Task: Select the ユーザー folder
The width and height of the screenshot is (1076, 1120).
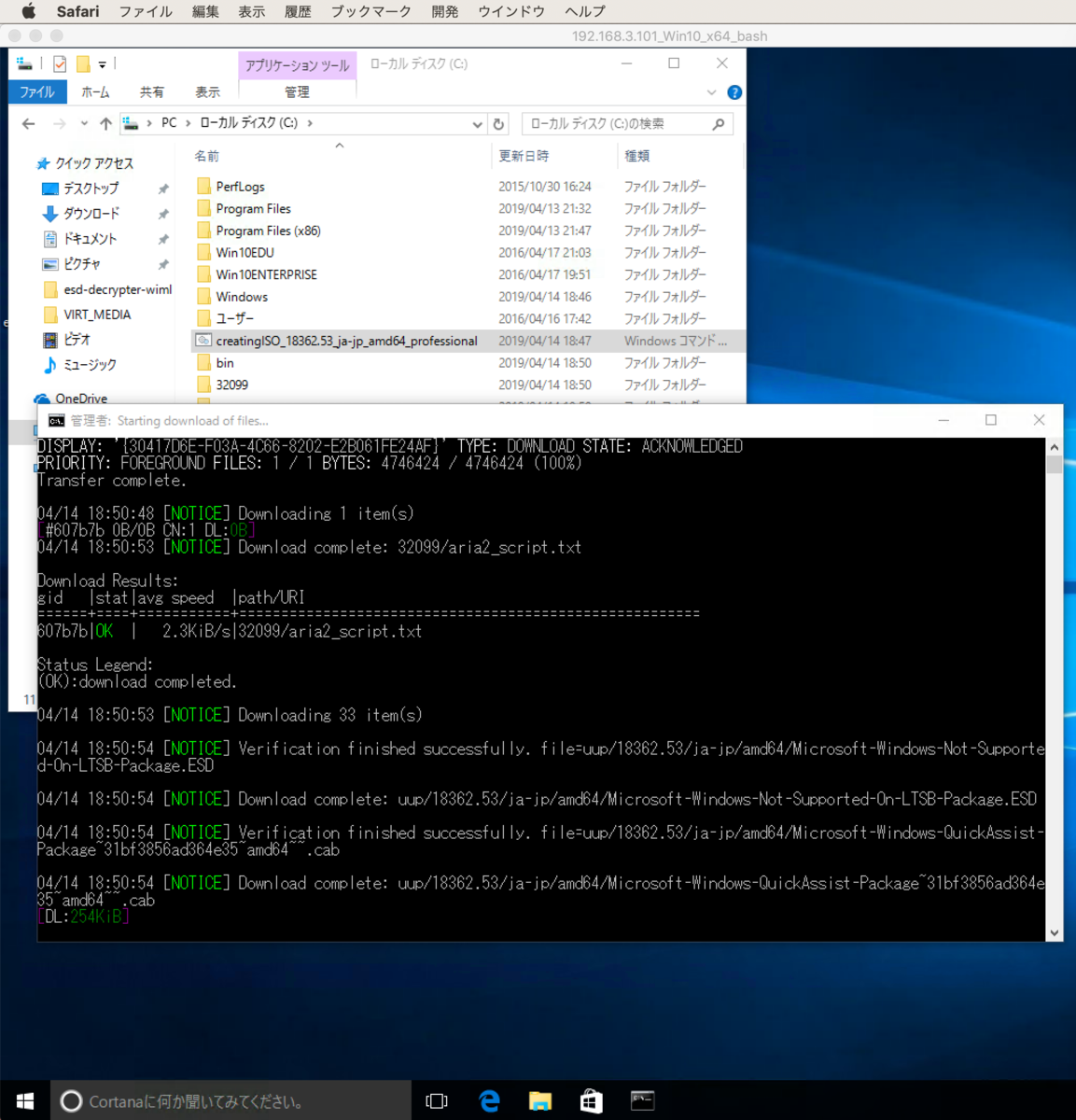Action: point(234,318)
